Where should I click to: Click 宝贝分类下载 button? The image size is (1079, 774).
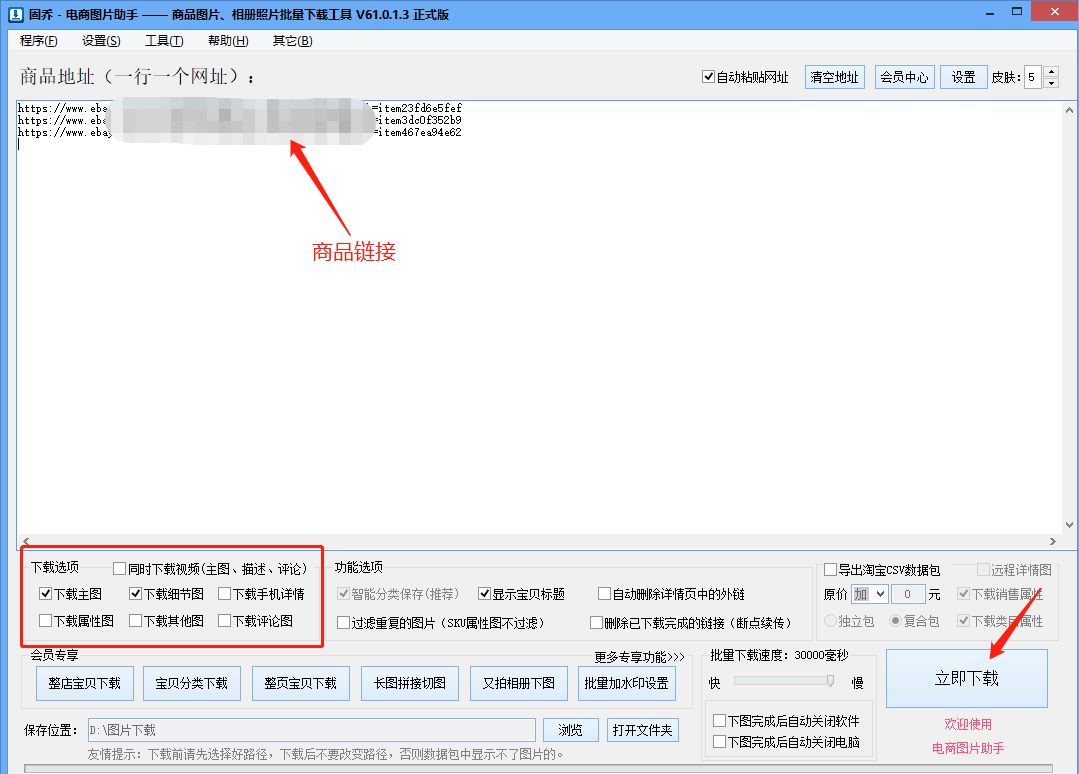[x=192, y=683]
